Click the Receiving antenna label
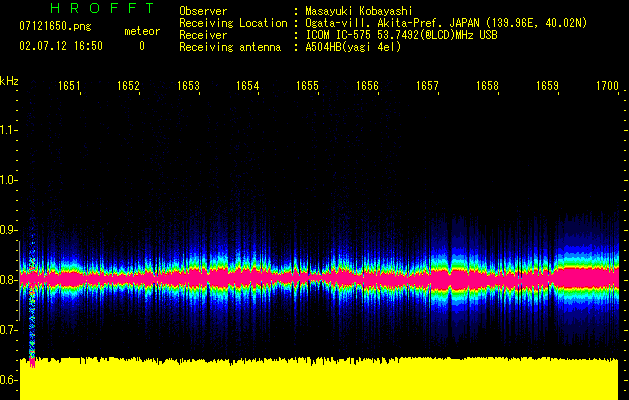The image size is (629, 400). point(230,47)
